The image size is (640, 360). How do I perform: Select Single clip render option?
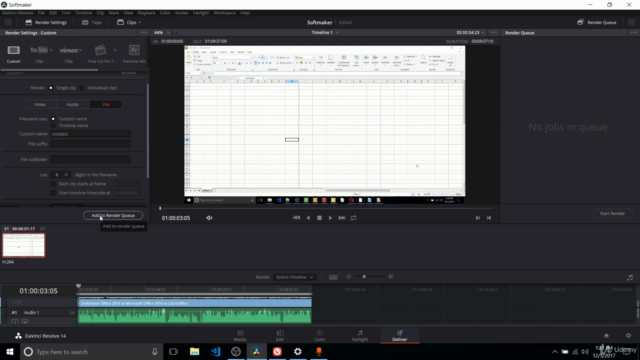coord(51,88)
